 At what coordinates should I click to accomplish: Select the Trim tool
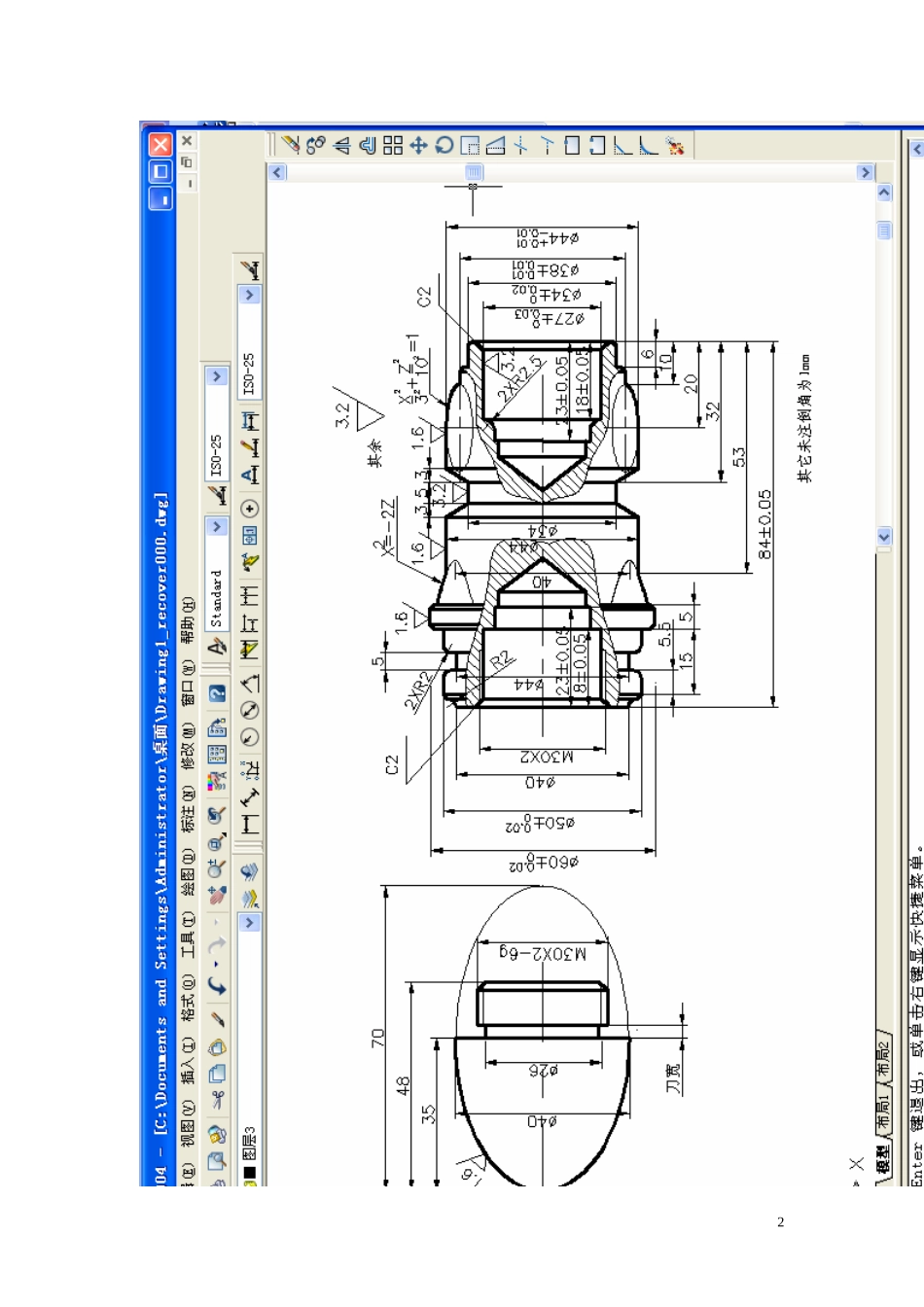(521, 145)
